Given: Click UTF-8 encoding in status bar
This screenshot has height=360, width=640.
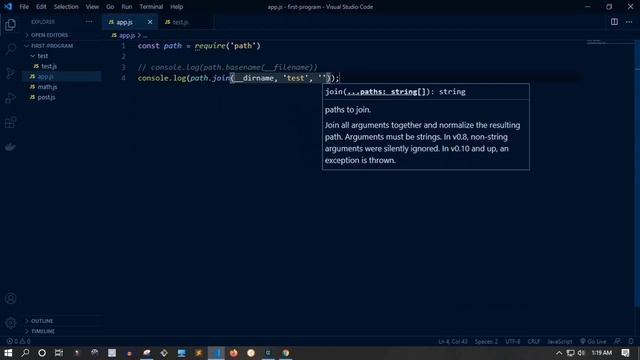Looking at the screenshot, I should pyautogui.click(x=513, y=341).
